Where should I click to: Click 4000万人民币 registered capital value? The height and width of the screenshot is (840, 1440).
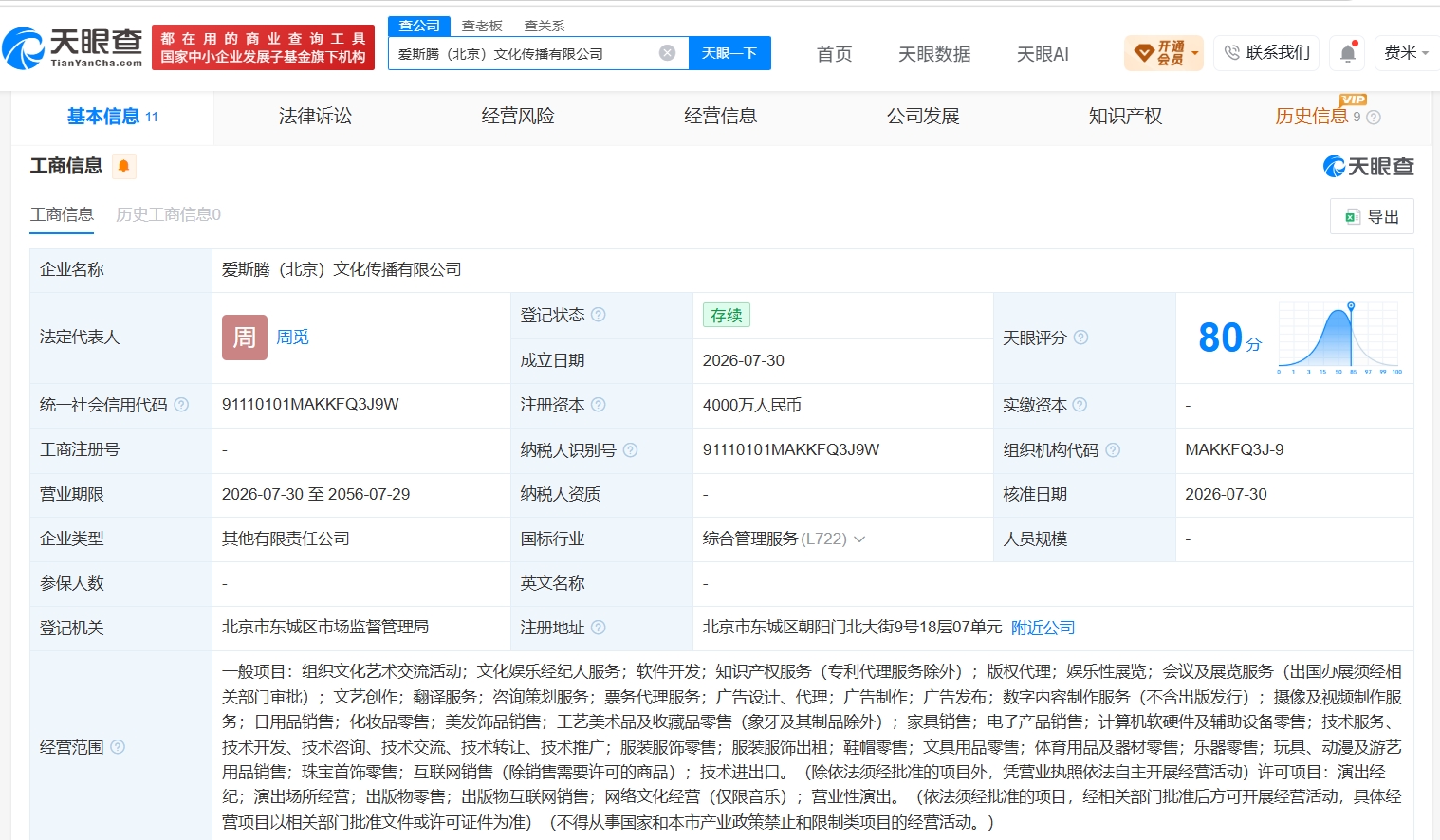coord(752,405)
